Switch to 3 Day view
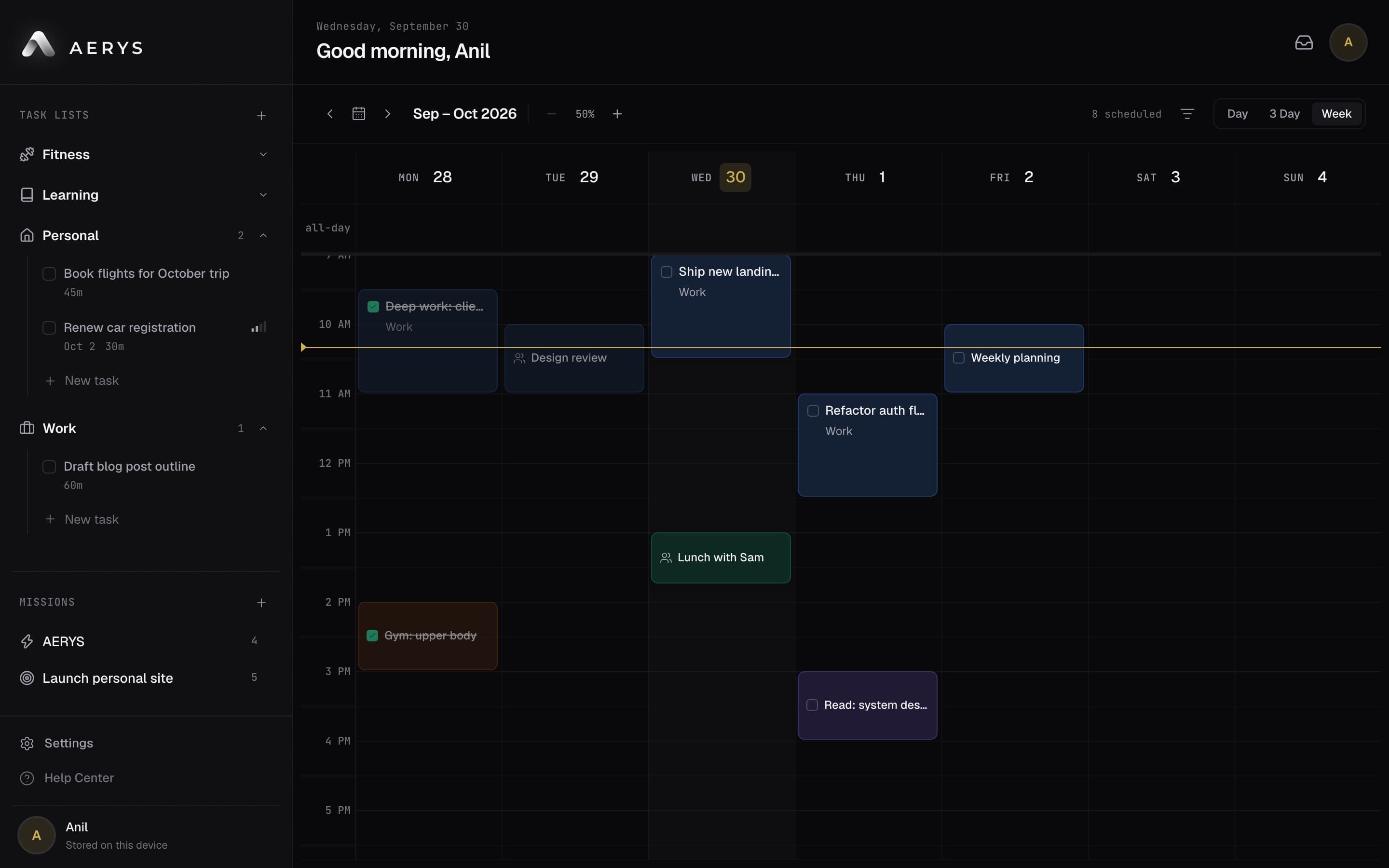 [1284, 114]
